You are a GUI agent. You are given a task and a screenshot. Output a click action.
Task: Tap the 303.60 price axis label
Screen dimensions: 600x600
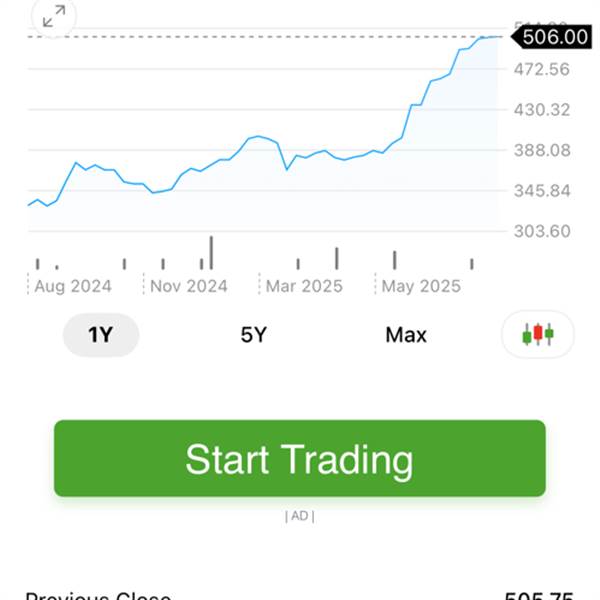click(542, 231)
